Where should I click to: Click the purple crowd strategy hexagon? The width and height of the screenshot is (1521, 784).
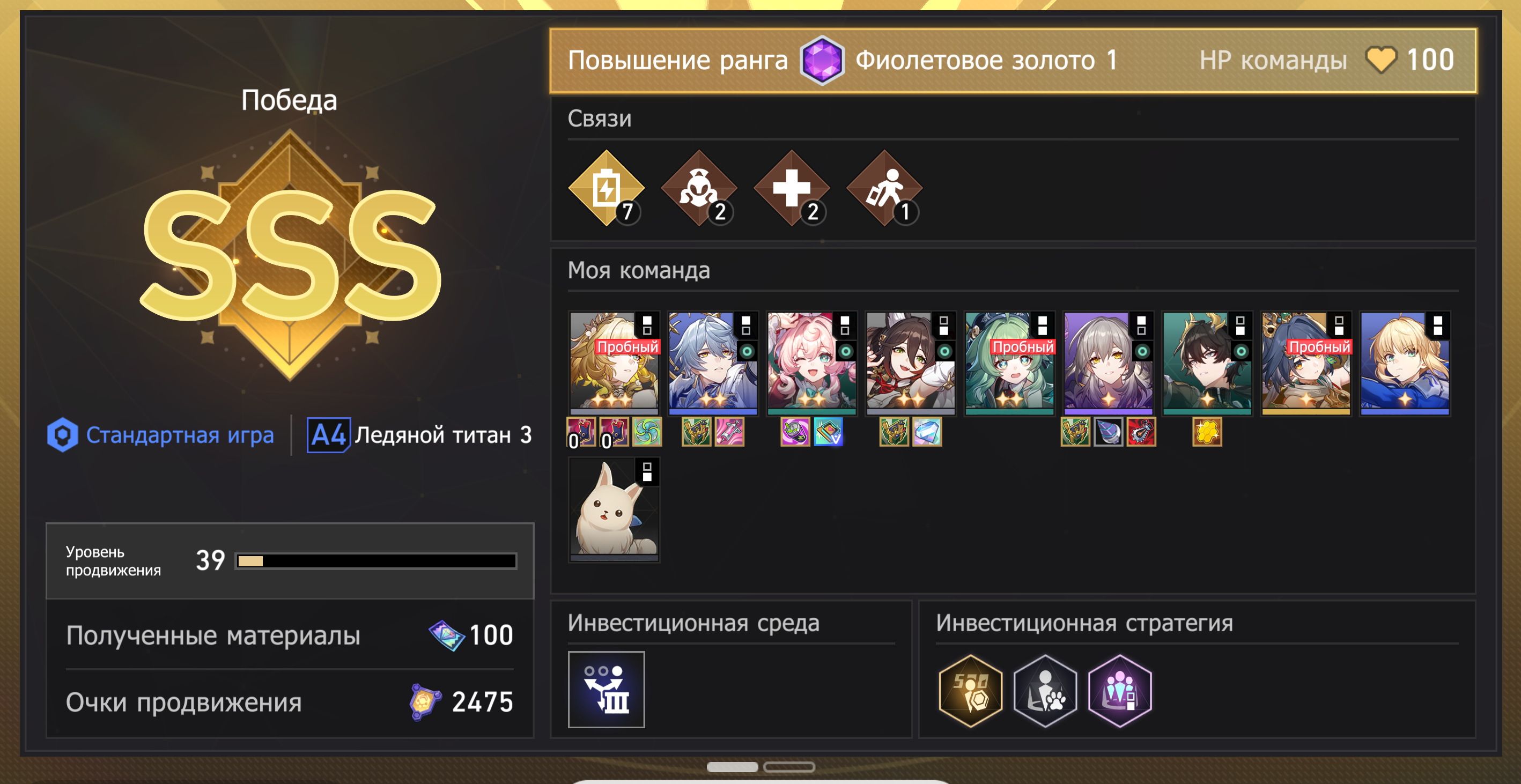click(x=1120, y=690)
